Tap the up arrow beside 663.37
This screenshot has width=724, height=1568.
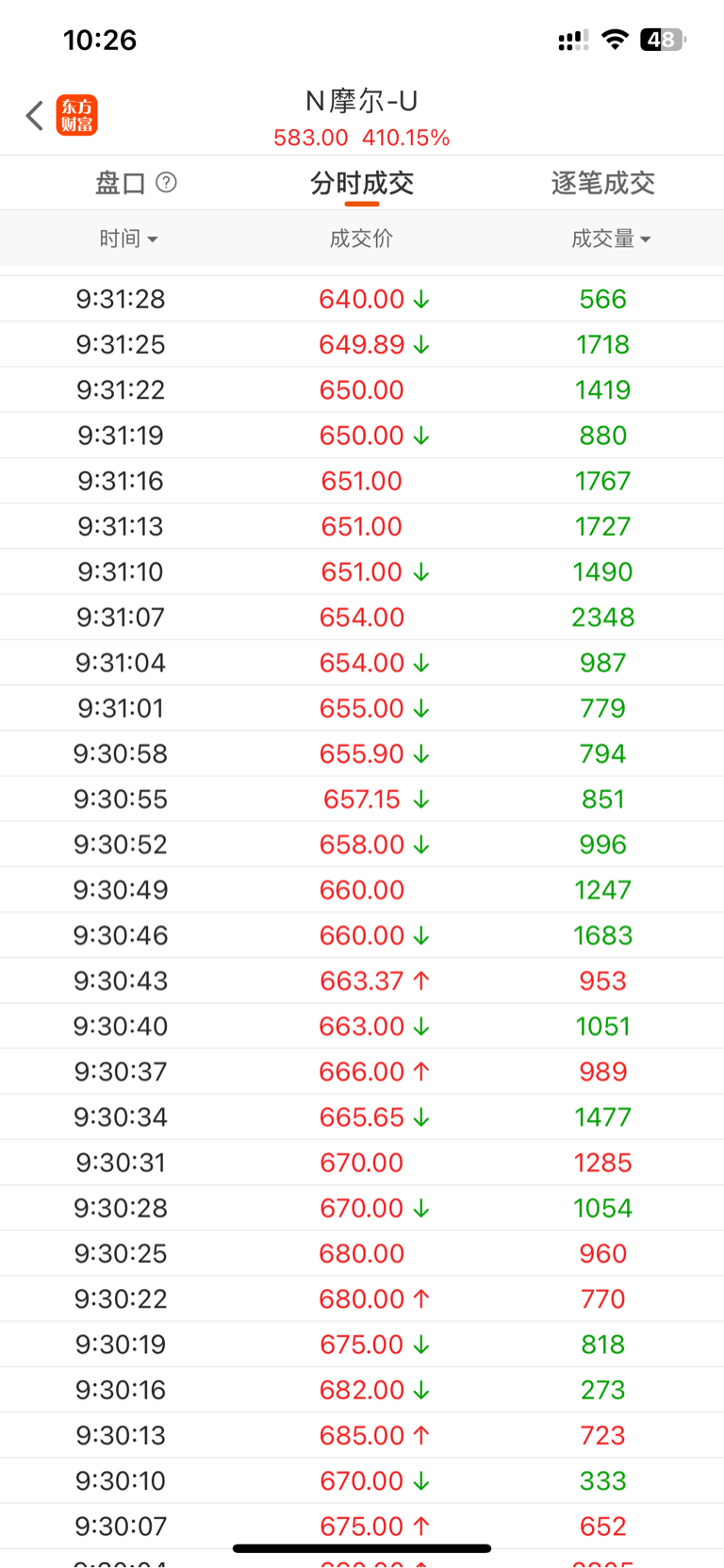pos(421,981)
